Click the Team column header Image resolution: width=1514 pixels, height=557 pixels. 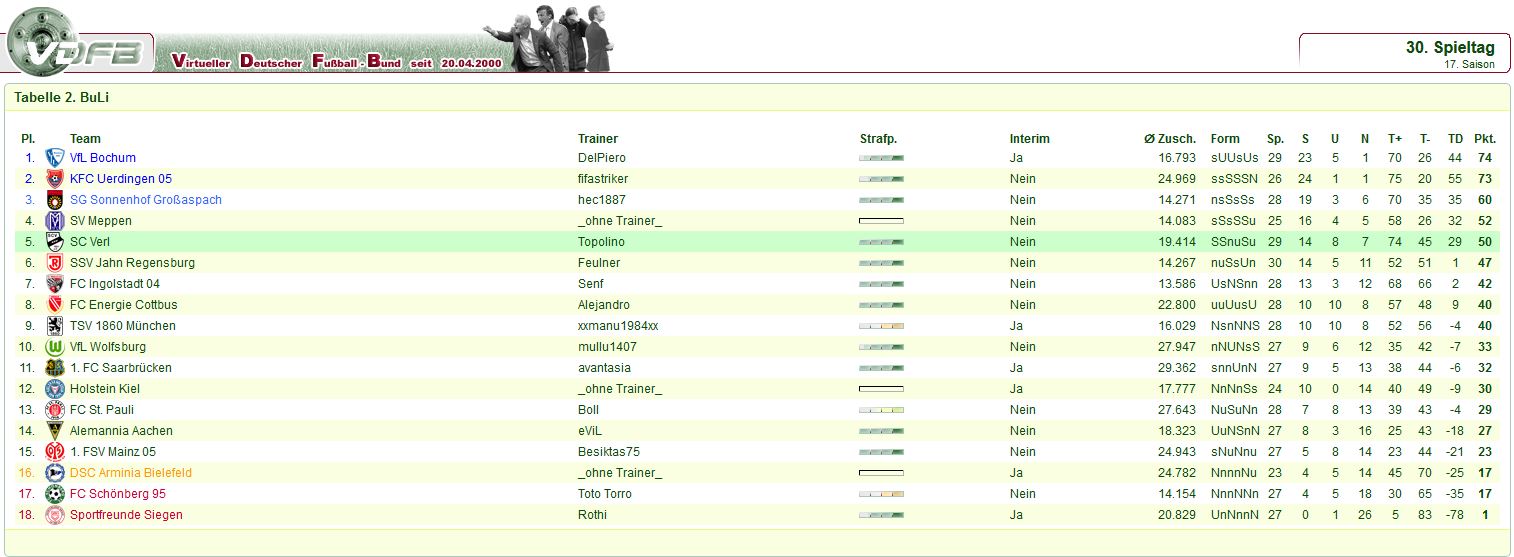(x=85, y=139)
